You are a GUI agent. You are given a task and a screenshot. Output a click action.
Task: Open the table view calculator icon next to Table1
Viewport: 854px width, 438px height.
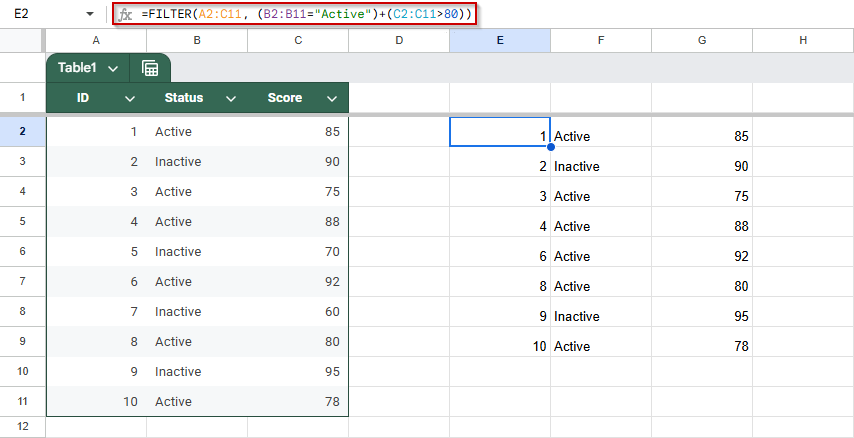click(x=150, y=68)
